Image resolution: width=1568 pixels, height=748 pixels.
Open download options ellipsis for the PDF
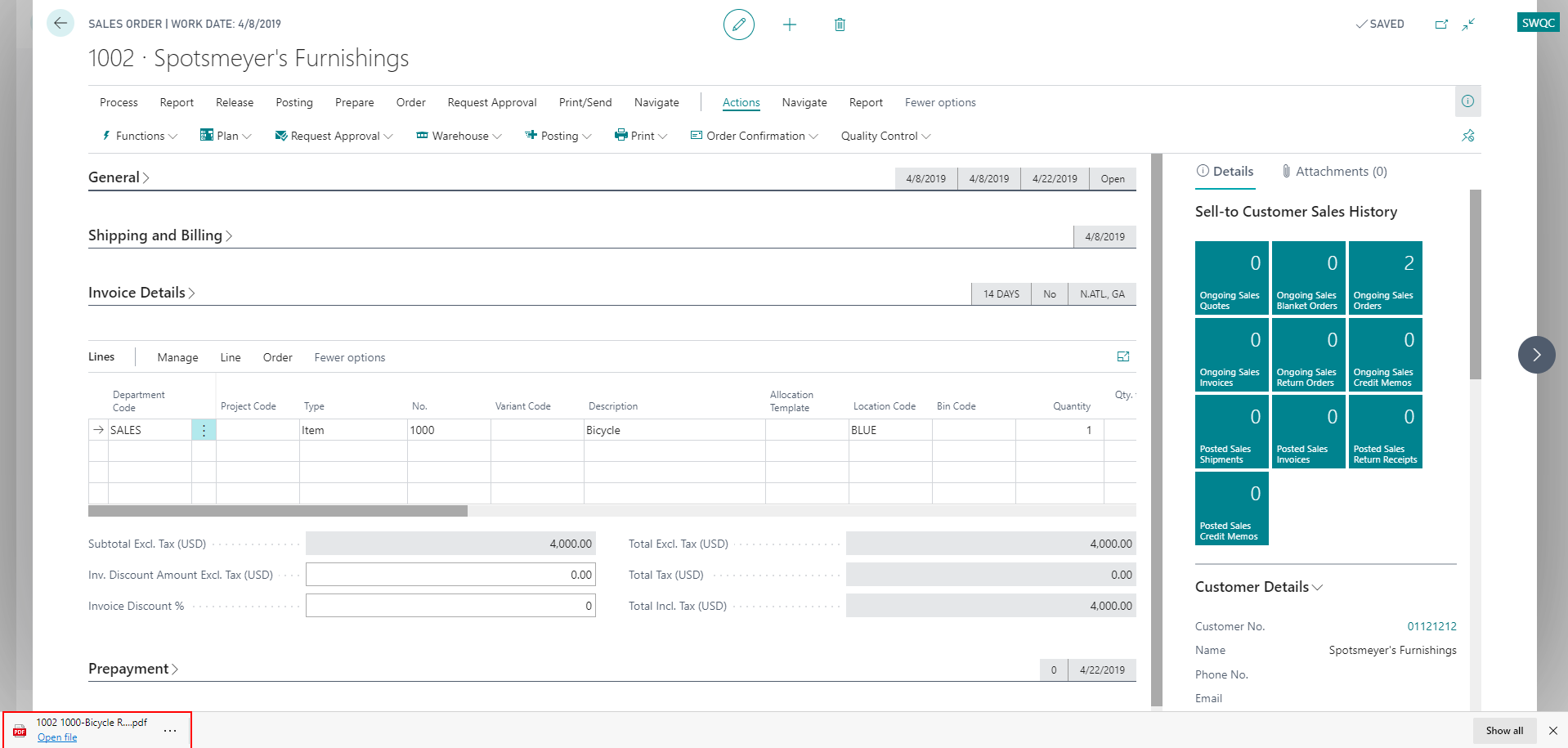(170, 730)
